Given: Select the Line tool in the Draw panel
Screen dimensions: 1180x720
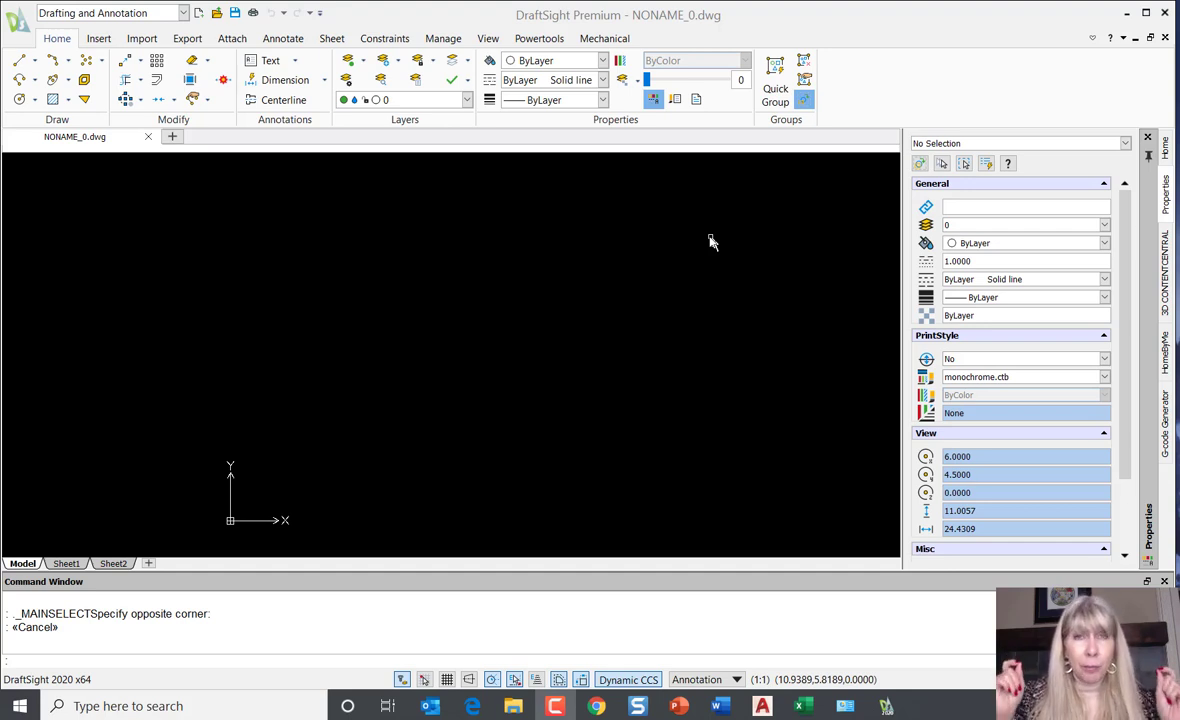Looking at the screenshot, I should 19,60.
